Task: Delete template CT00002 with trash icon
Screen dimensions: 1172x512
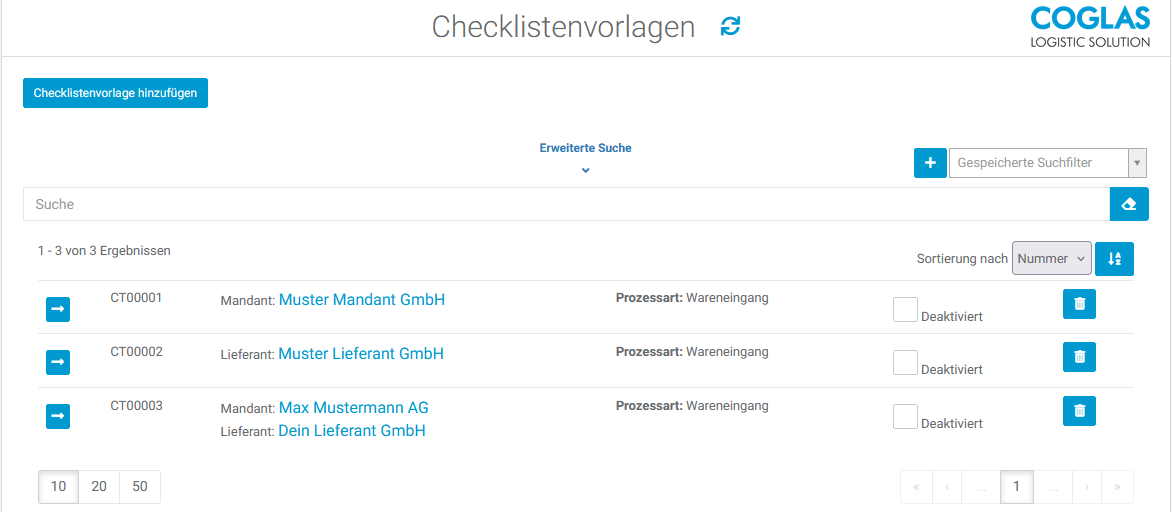Action: click(x=1079, y=357)
